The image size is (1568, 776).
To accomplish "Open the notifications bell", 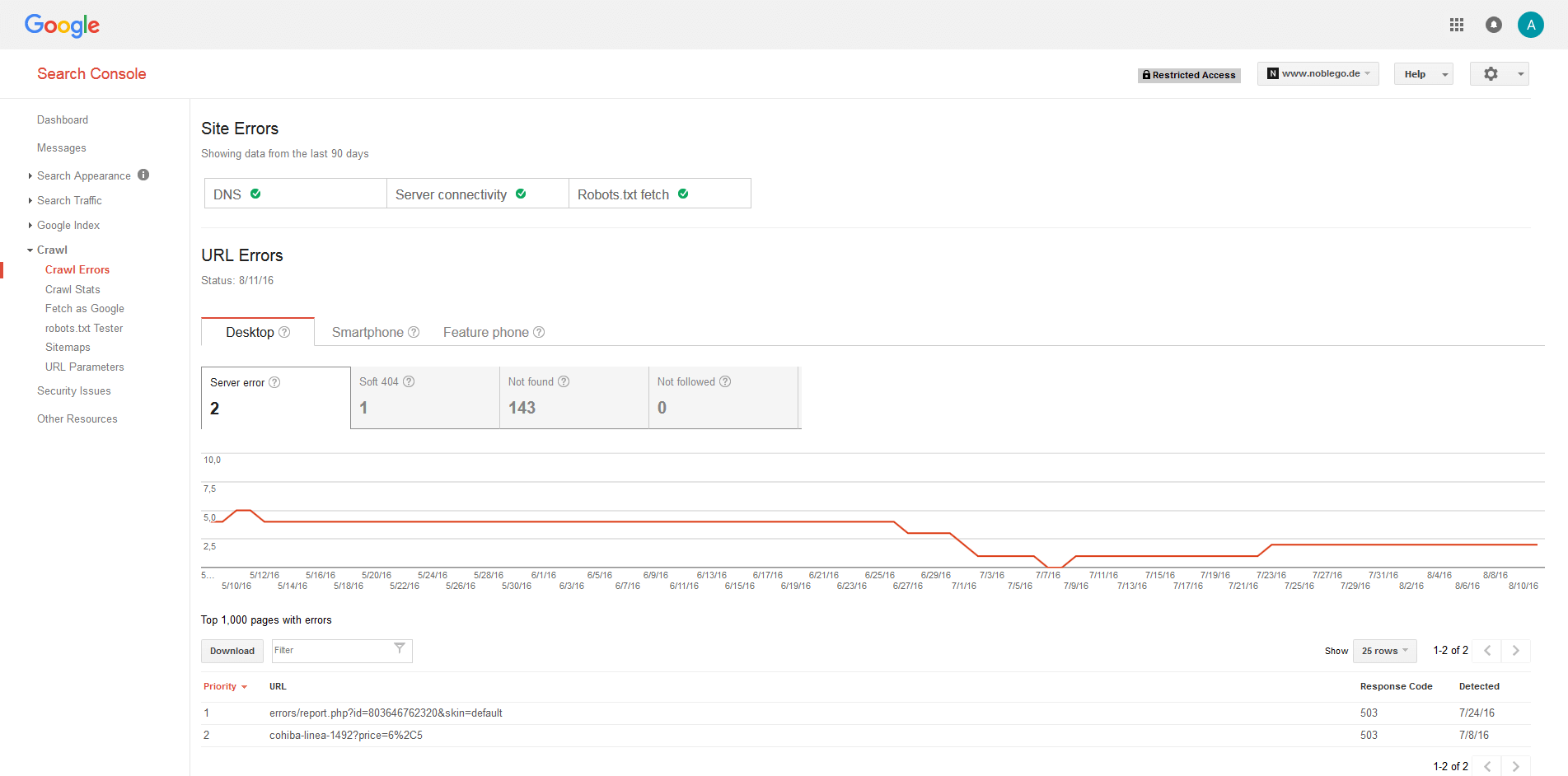I will point(1494,25).
